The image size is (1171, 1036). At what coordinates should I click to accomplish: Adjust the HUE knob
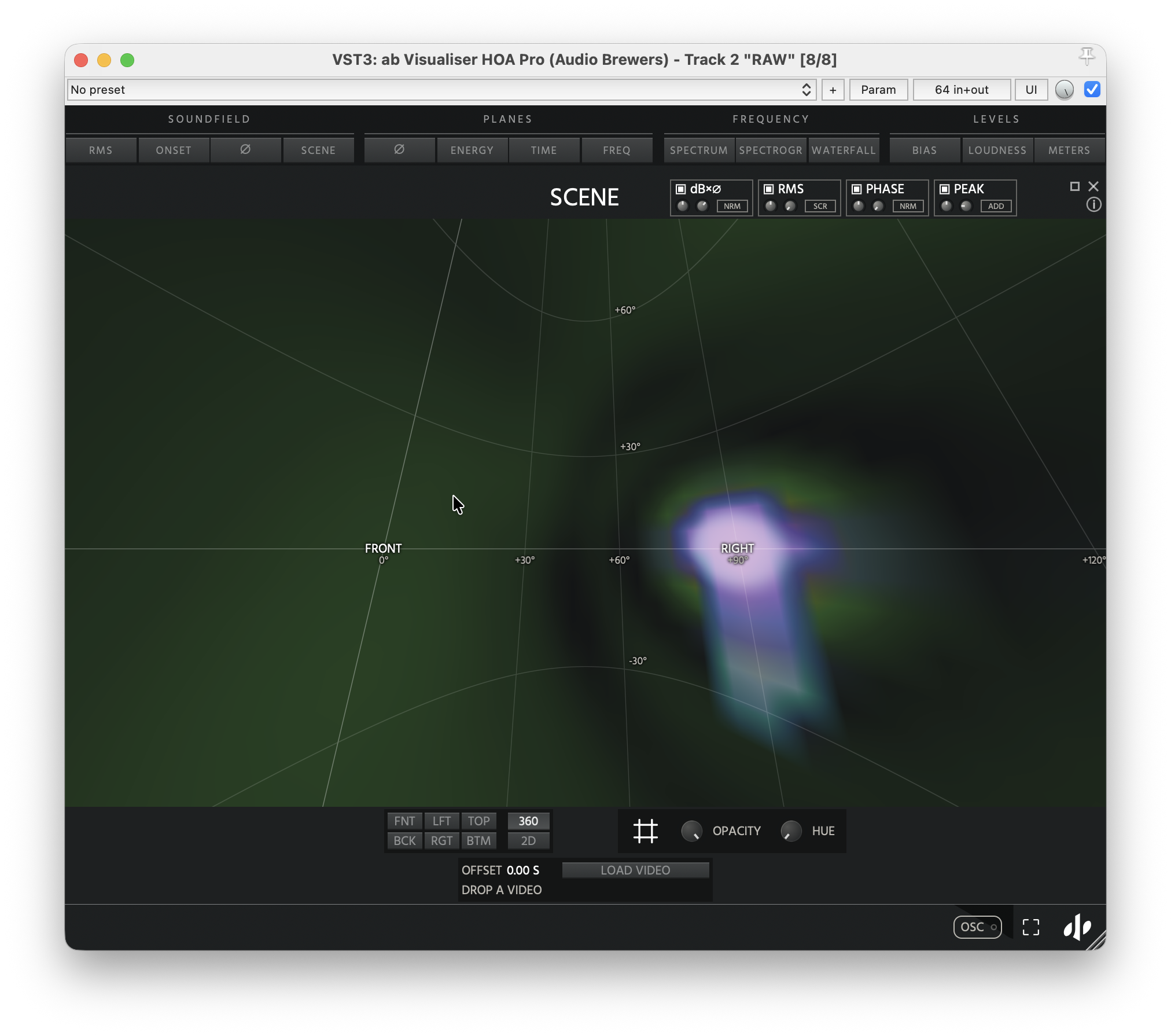click(x=791, y=831)
